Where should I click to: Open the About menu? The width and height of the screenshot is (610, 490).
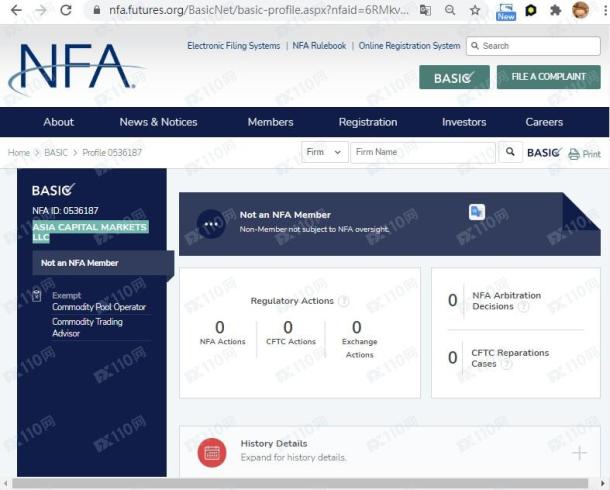tap(58, 122)
